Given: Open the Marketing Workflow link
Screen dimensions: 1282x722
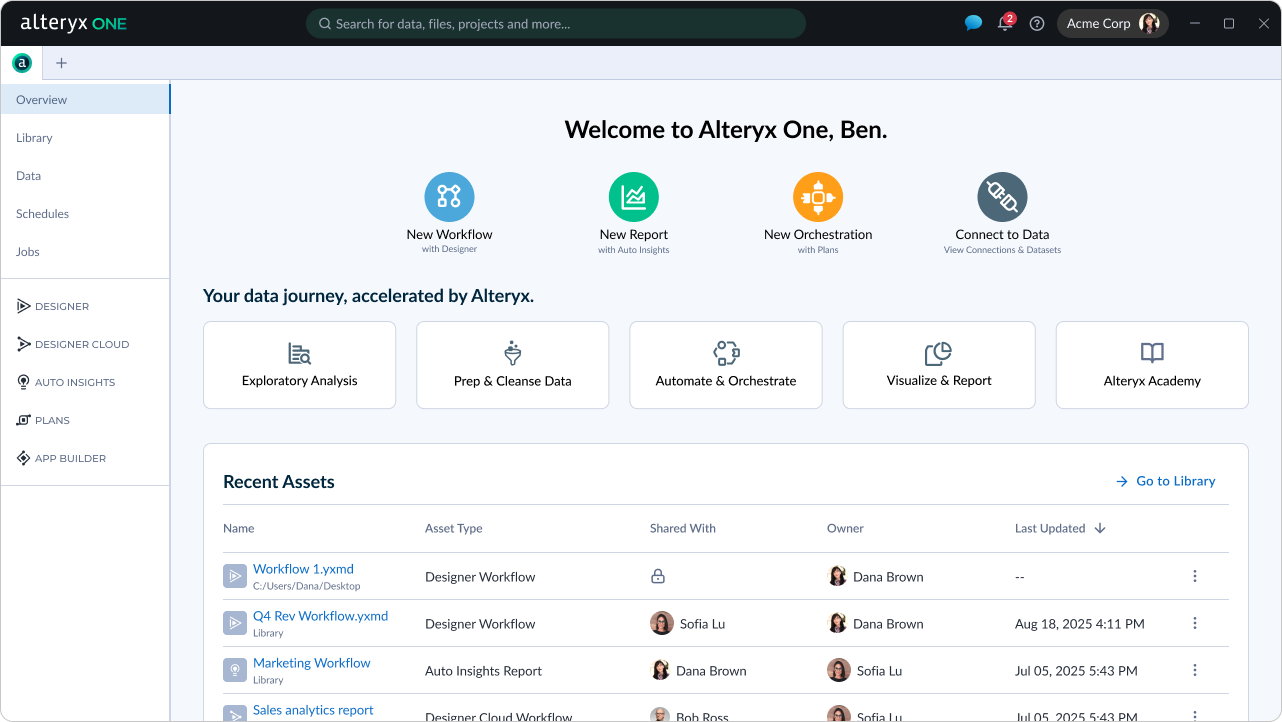Looking at the screenshot, I should tap(311, 663).
